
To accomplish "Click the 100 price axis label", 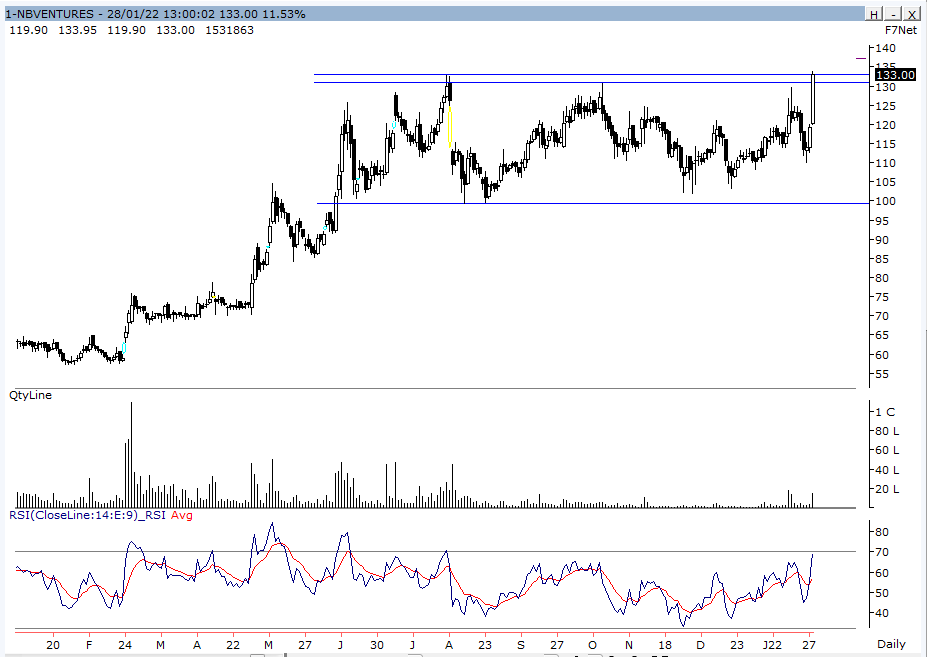I will pos(886,201).
